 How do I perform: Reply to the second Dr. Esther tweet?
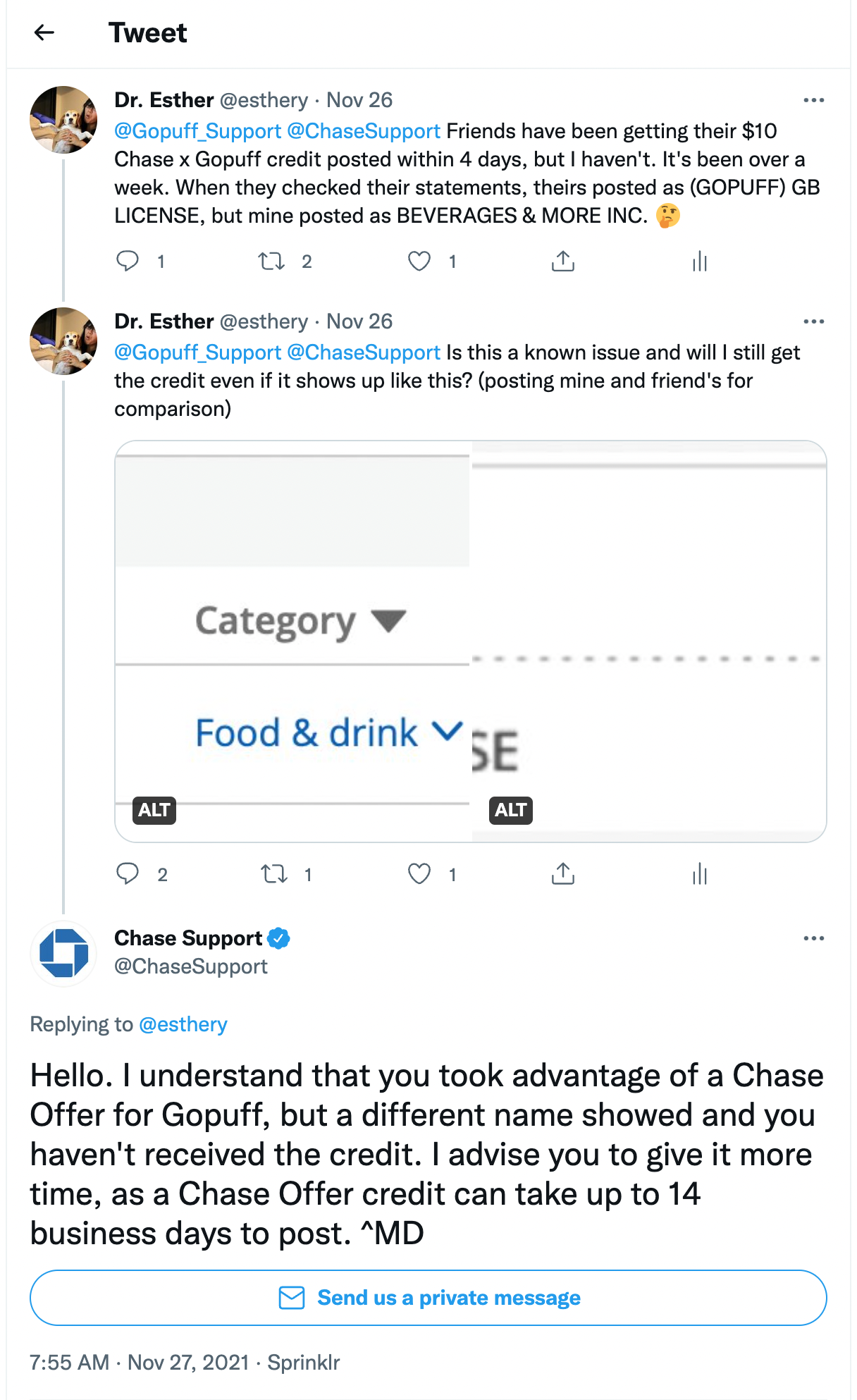(128, 874)
